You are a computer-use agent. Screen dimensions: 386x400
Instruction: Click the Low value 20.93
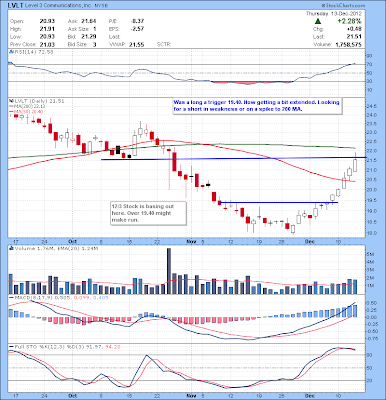pos(47,37)
